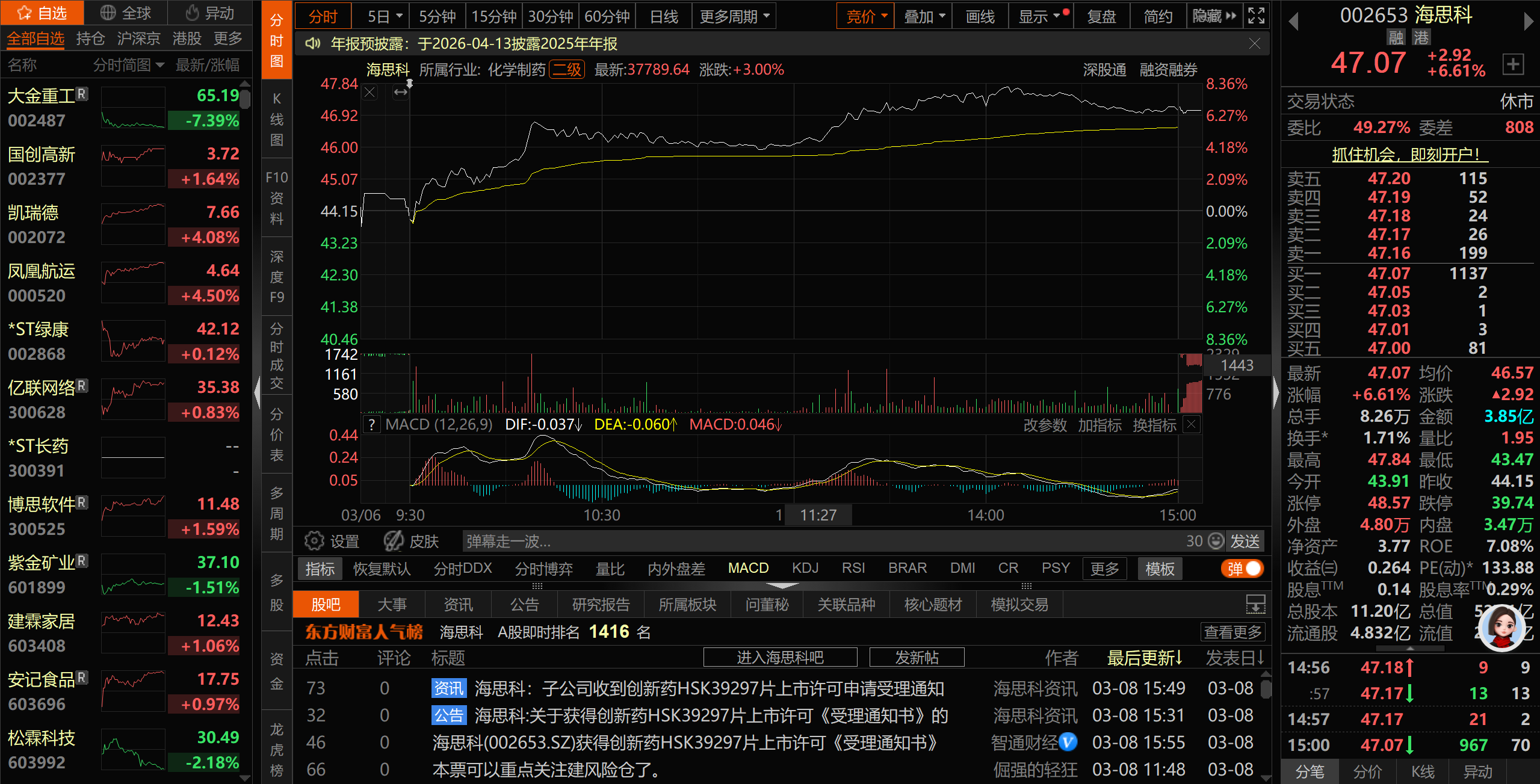Toggle the 港 Hong Kong connect badge
The height and width of the screenshot is (784, 1540).
(x=1421, y=37)
